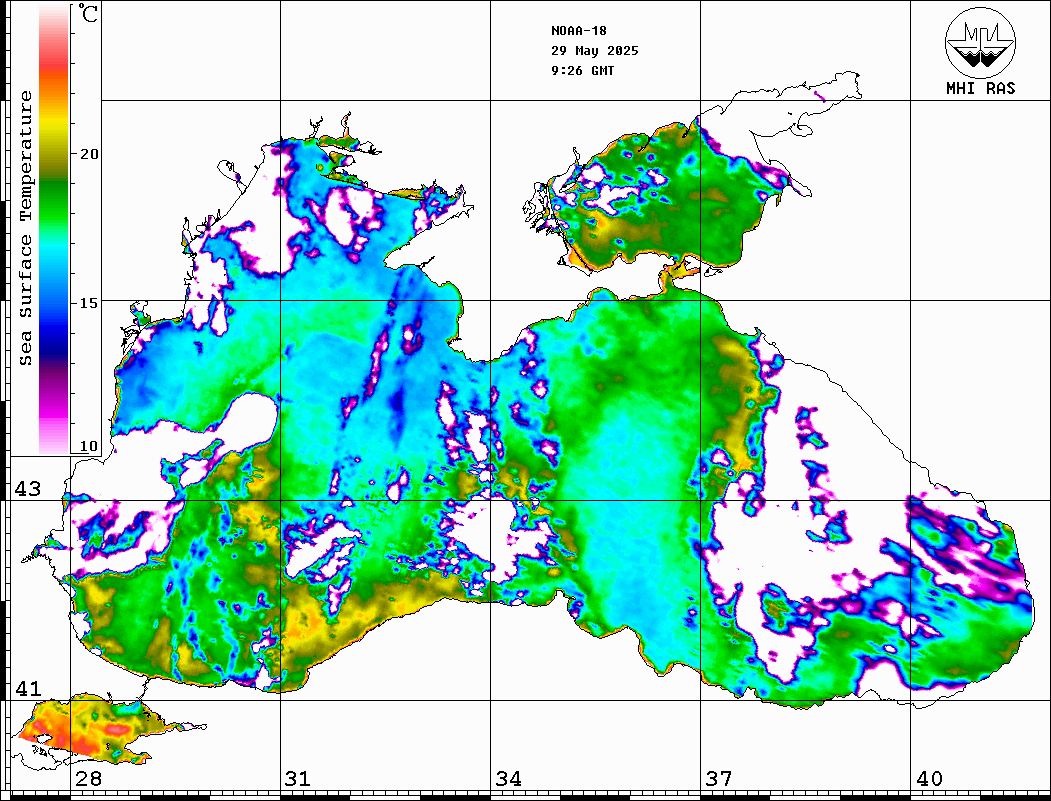Click the longitude label "34"
Viewport: 1051px width, 801px height.
[509, 779]
